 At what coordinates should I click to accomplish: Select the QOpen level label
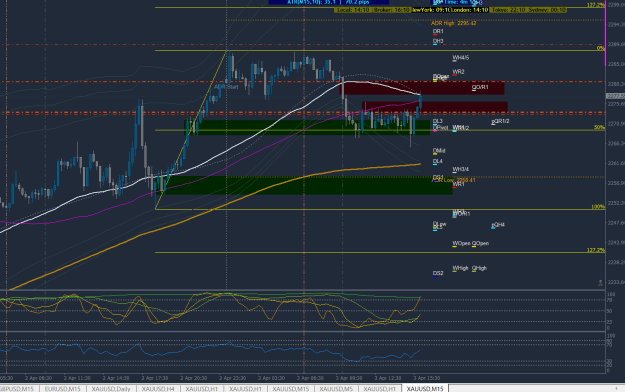(480, 243)
